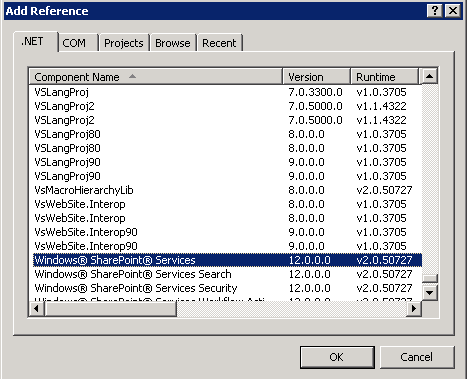
Task: Confirm with the OK button
Action: (x=337, y=357)
